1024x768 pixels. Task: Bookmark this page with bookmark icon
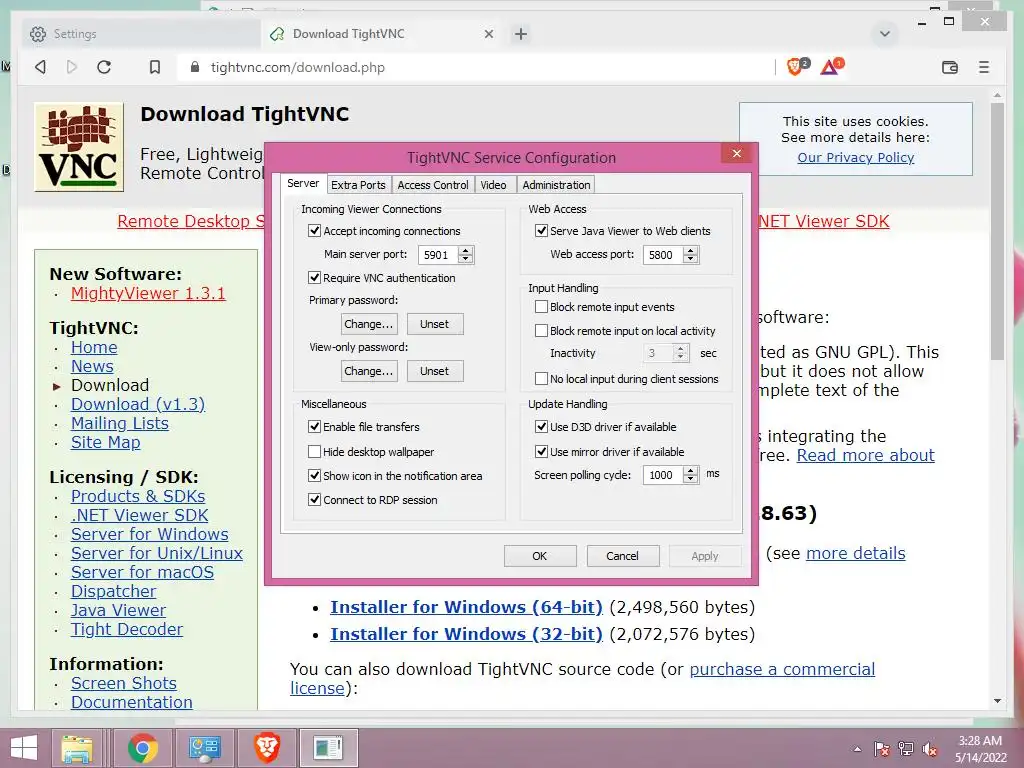[155, 67]
